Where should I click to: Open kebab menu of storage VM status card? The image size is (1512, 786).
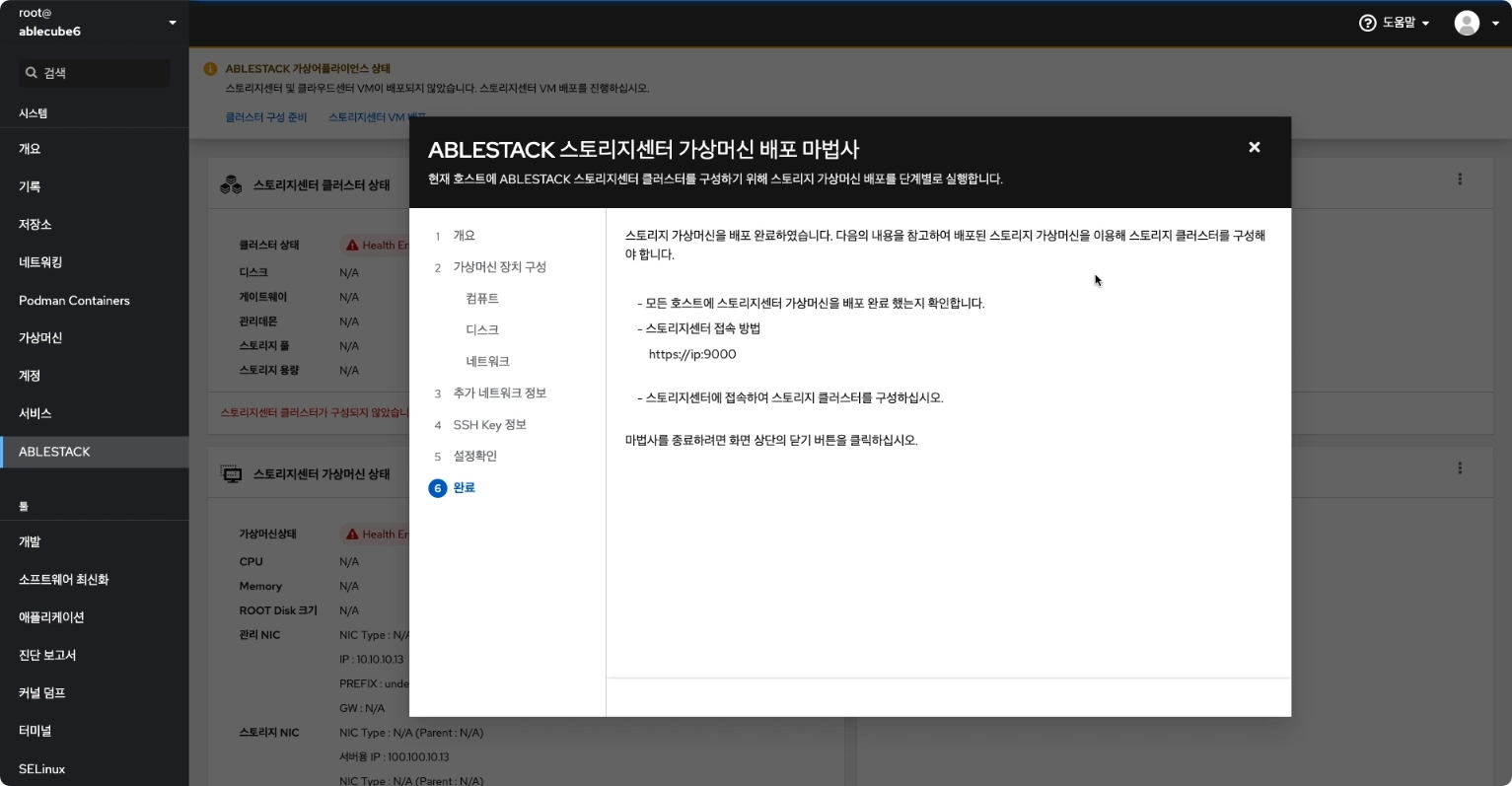pyautogui.click(x=1460, y=468)
